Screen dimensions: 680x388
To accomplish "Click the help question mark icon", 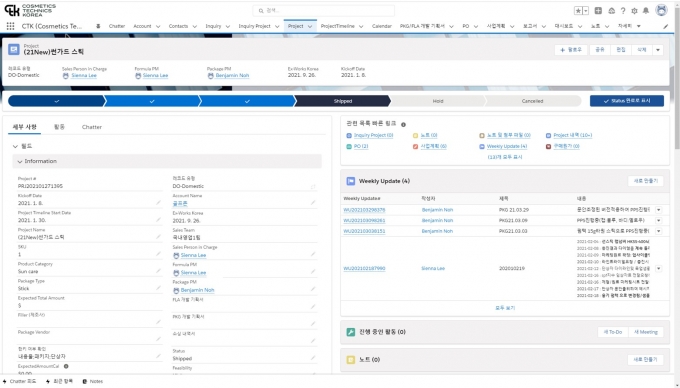I will click(623, 11).
